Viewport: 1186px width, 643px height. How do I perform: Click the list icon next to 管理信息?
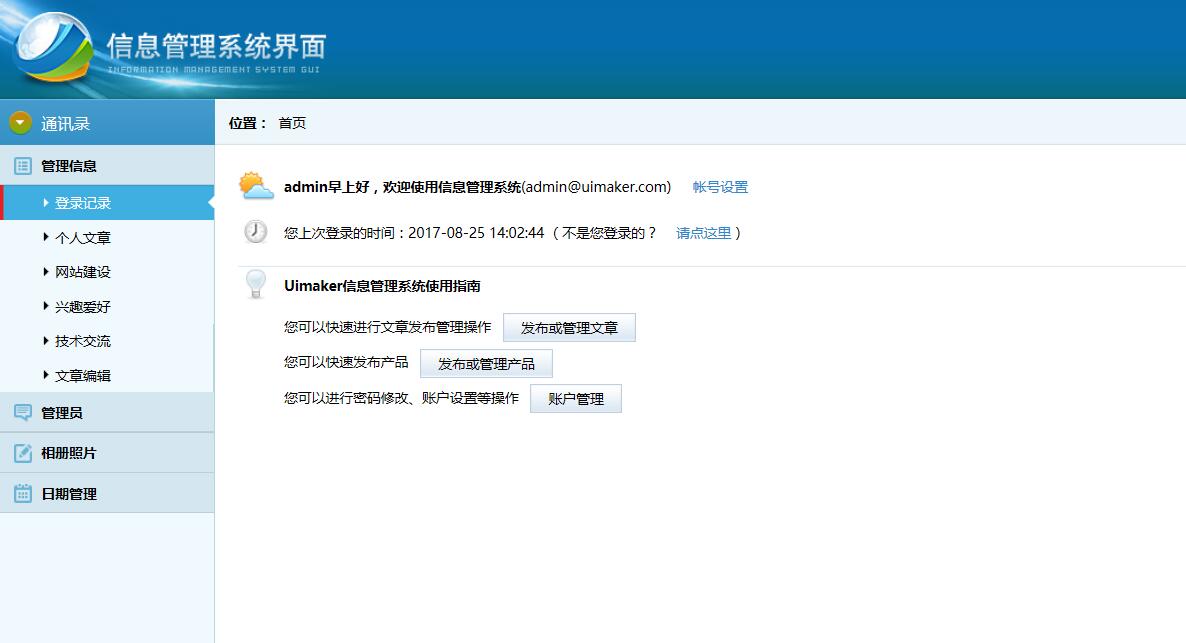click(22, 166)
